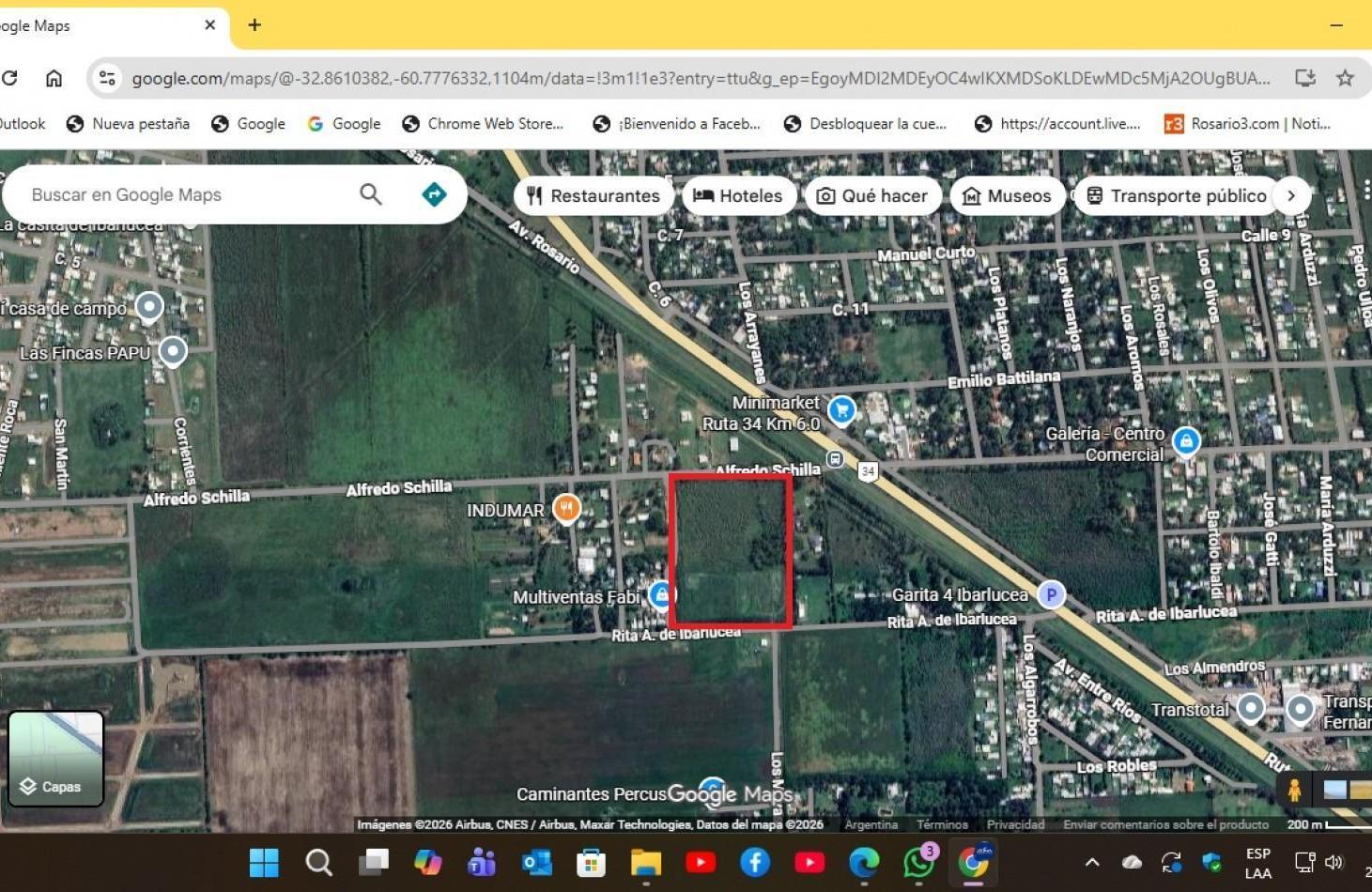Select the Transporte público chip
Viewport: 1372px width, 892px height.
pyautogui.click(x=1177, y=195)
